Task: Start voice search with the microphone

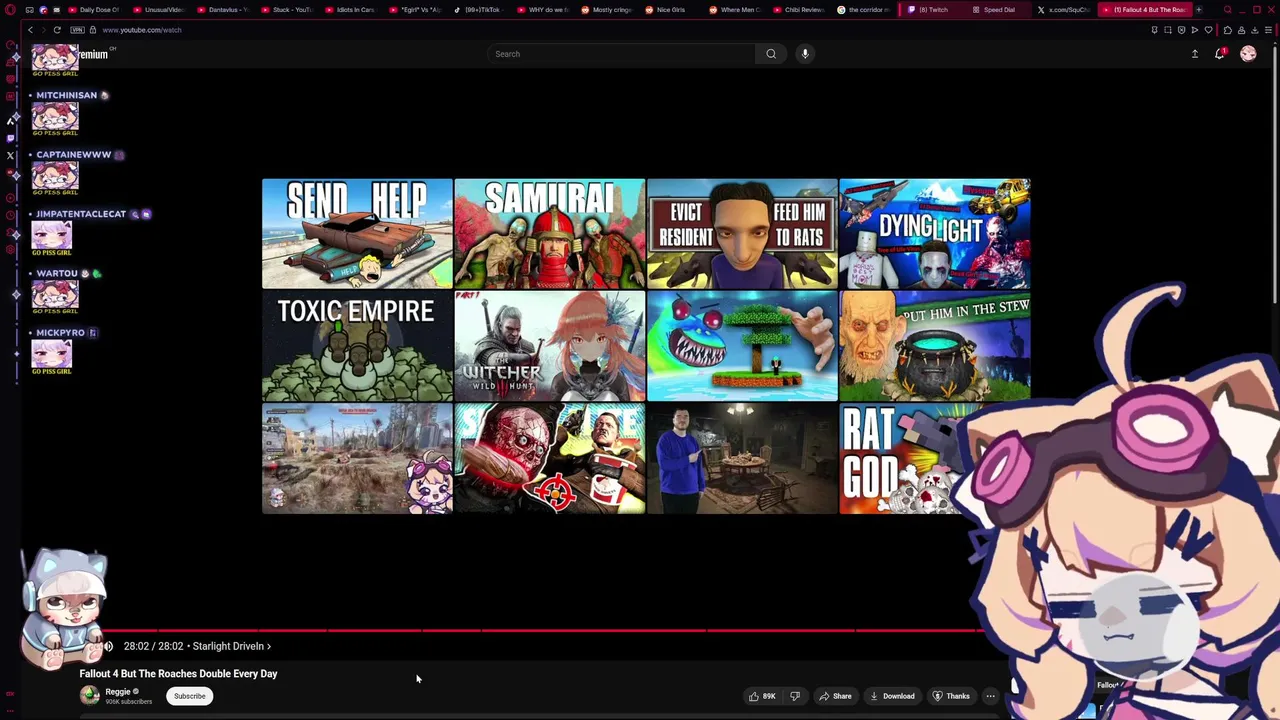Action: pos(805,54)
